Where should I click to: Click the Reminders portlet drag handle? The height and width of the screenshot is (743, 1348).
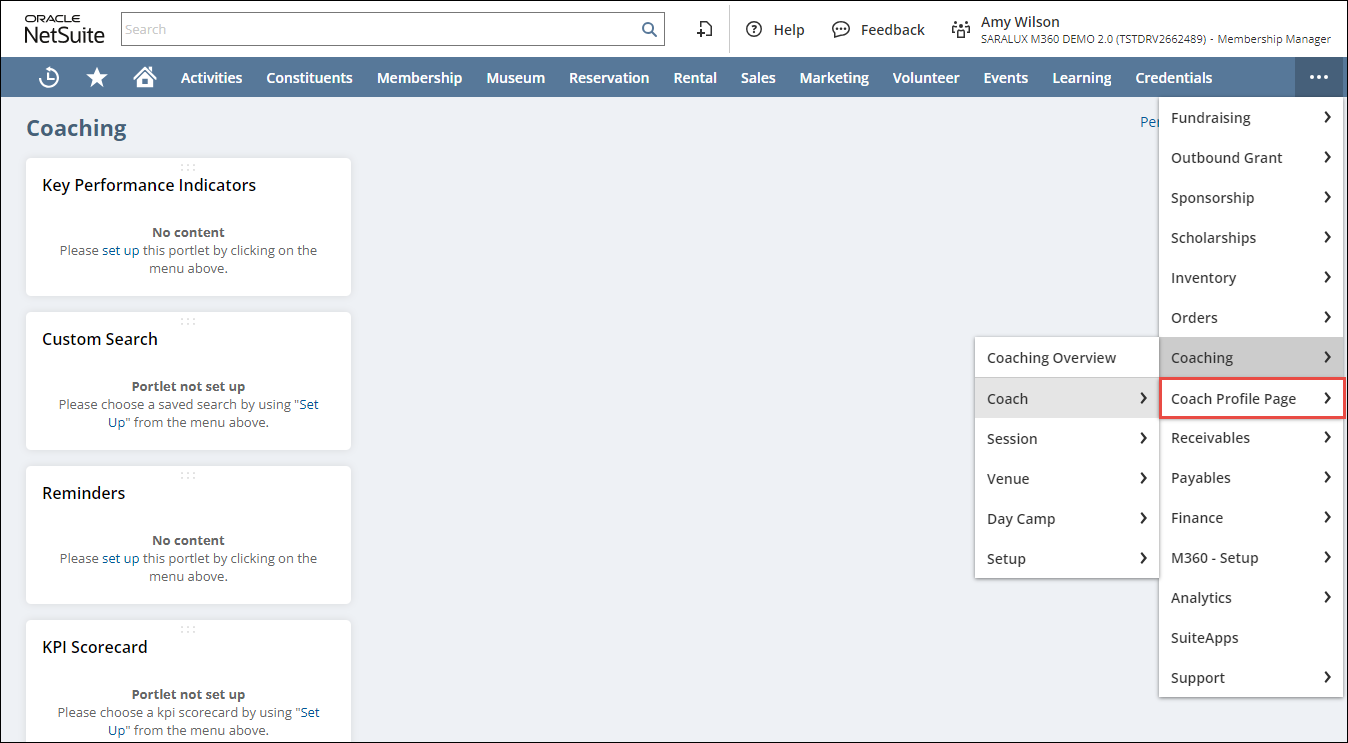[188, 475]
